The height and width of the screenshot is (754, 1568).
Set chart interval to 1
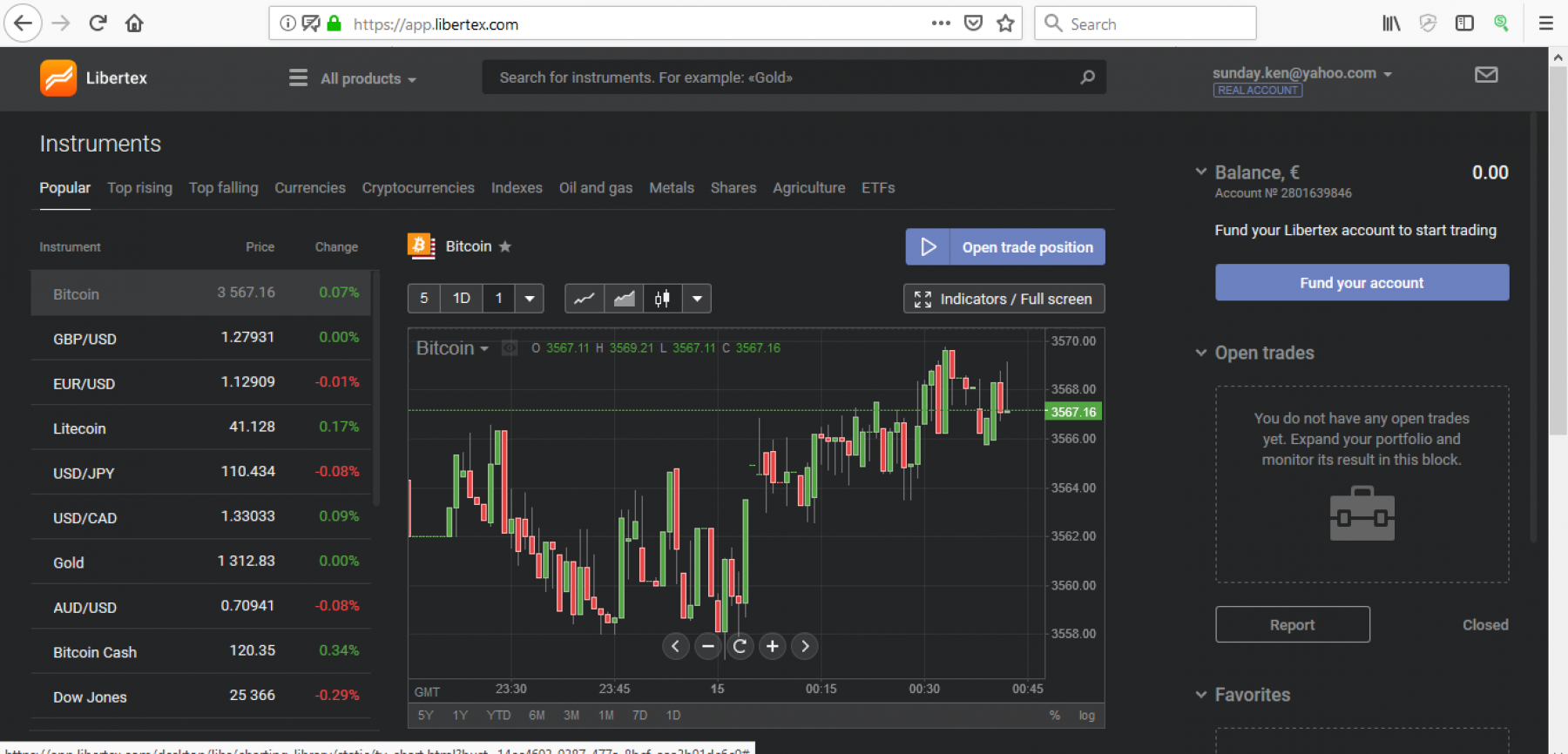pos(498,299)
